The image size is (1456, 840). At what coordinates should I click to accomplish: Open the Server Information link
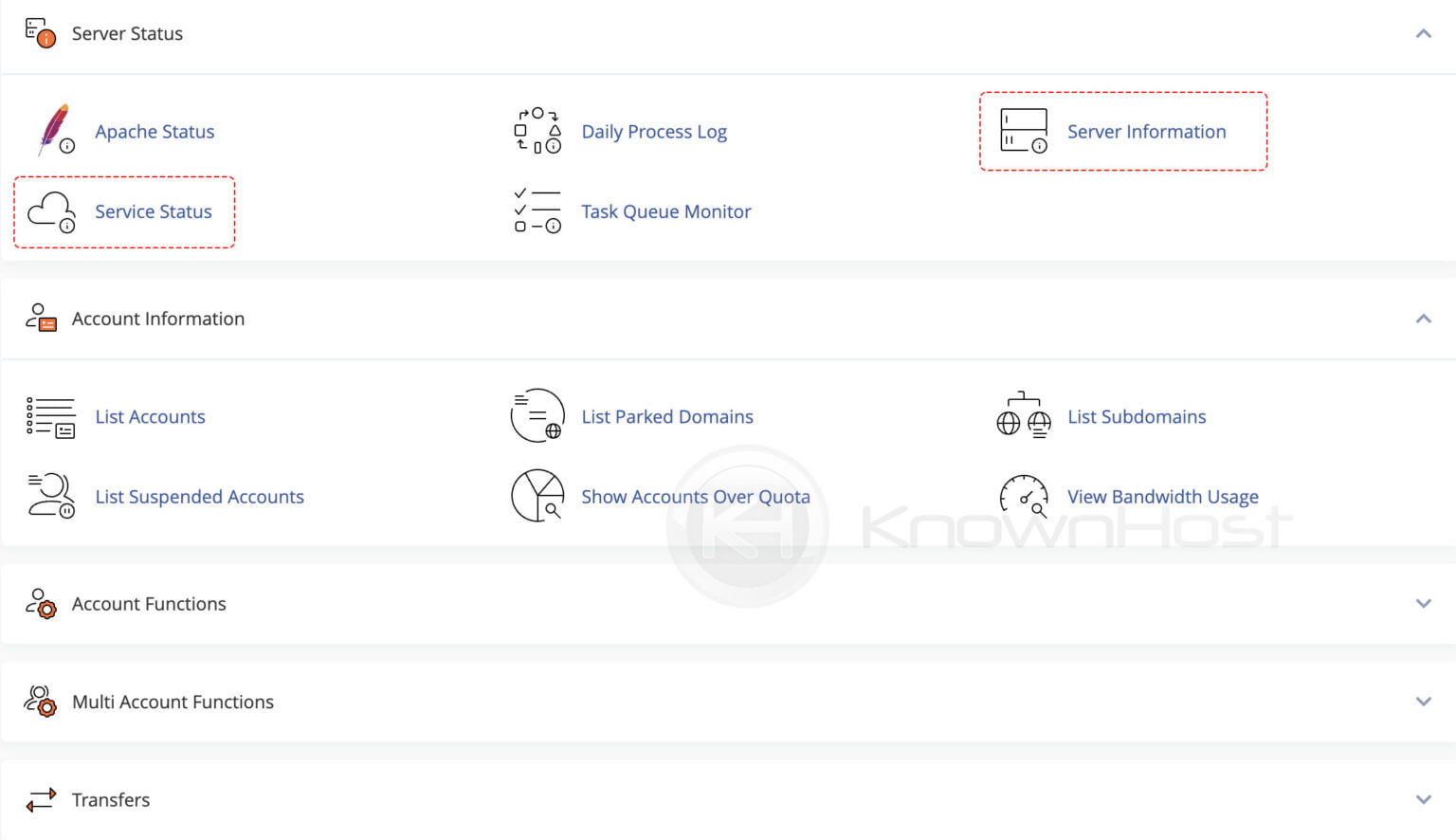point(1146,131)
